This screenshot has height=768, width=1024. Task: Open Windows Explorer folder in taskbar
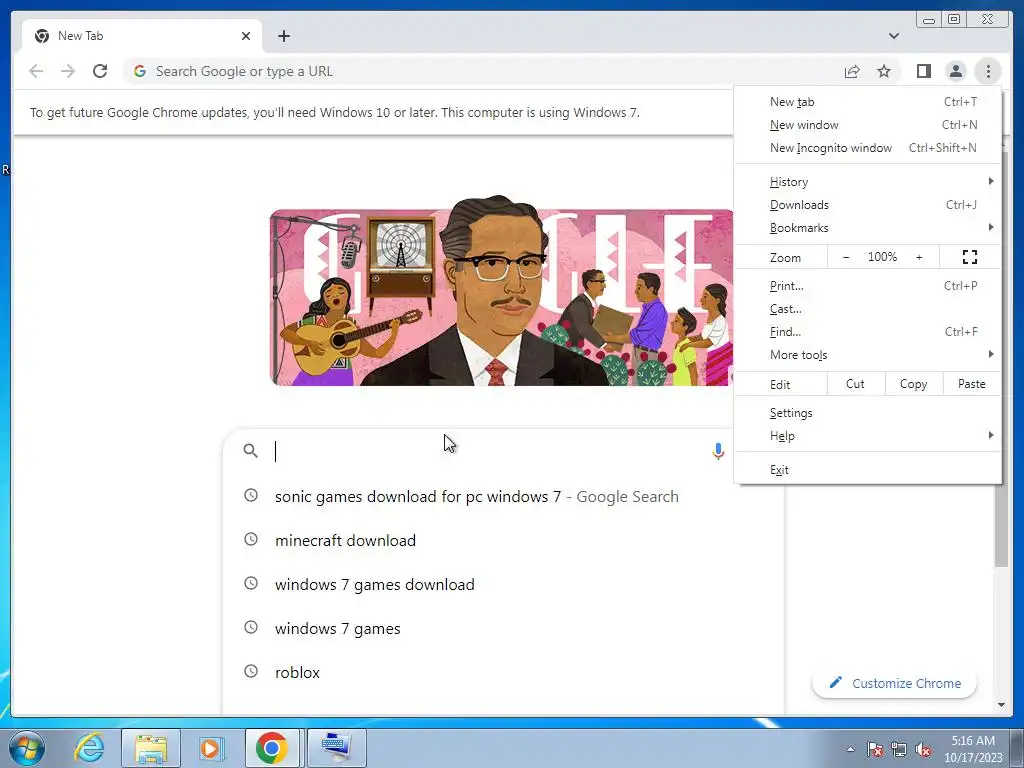[151, 748]
